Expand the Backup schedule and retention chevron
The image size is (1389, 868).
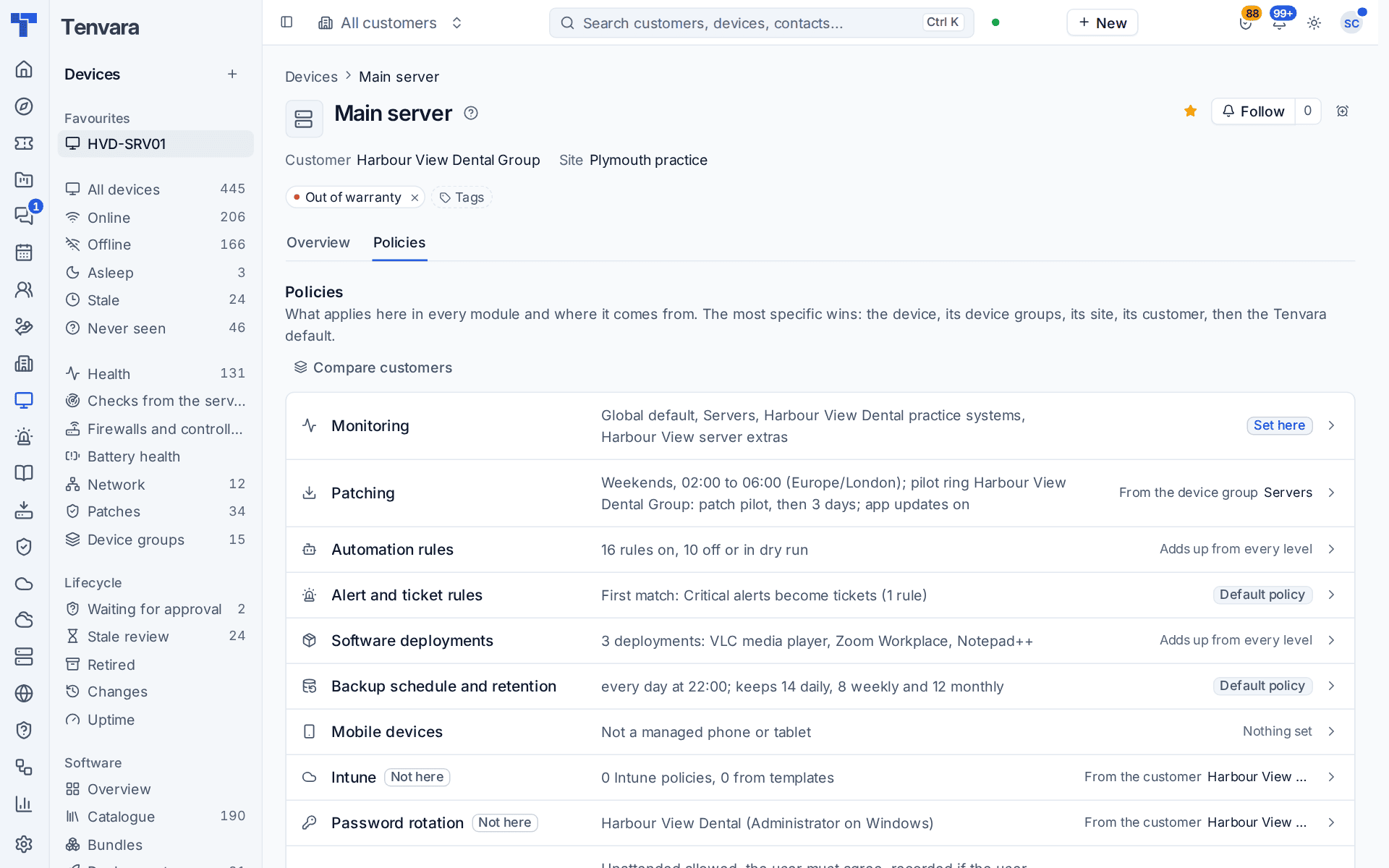coord(1331,686)
